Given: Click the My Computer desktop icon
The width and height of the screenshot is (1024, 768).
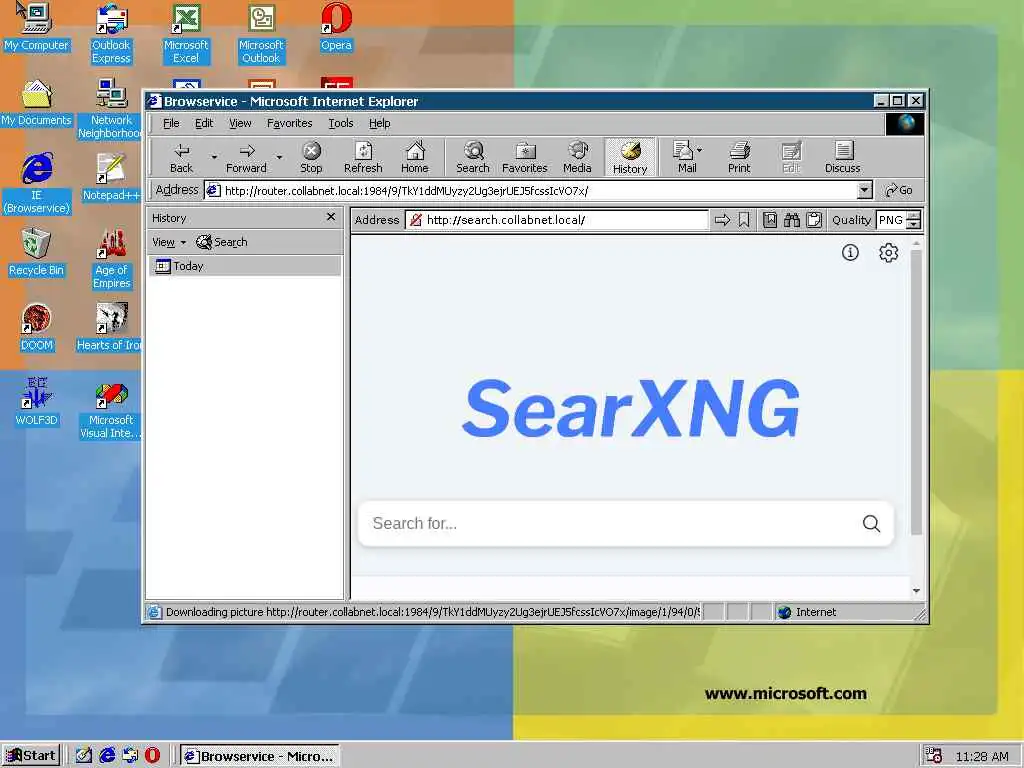Looking at the screenshot, I should (x=36, y=27).
